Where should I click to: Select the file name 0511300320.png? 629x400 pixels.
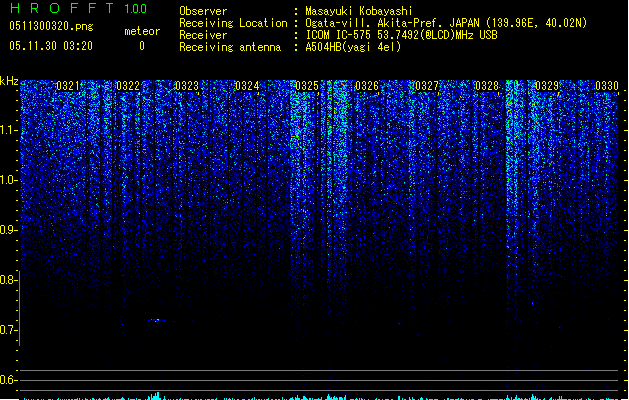[x=51, y=26]
